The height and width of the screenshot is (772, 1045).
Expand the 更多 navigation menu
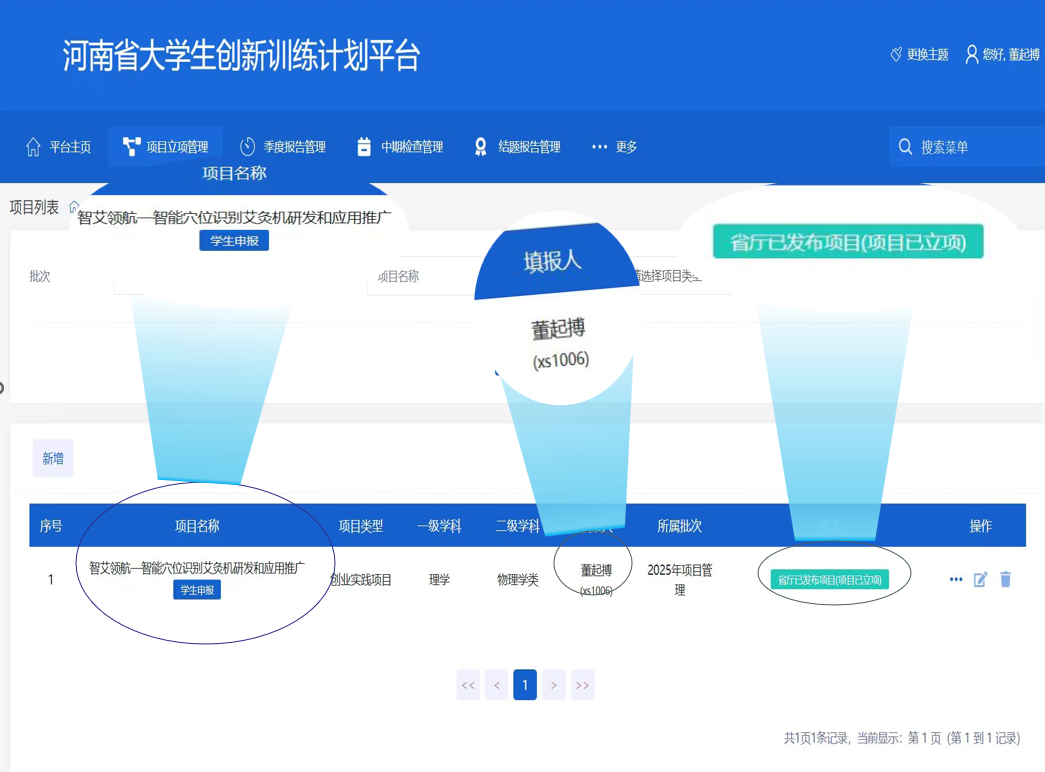[614, 147]
